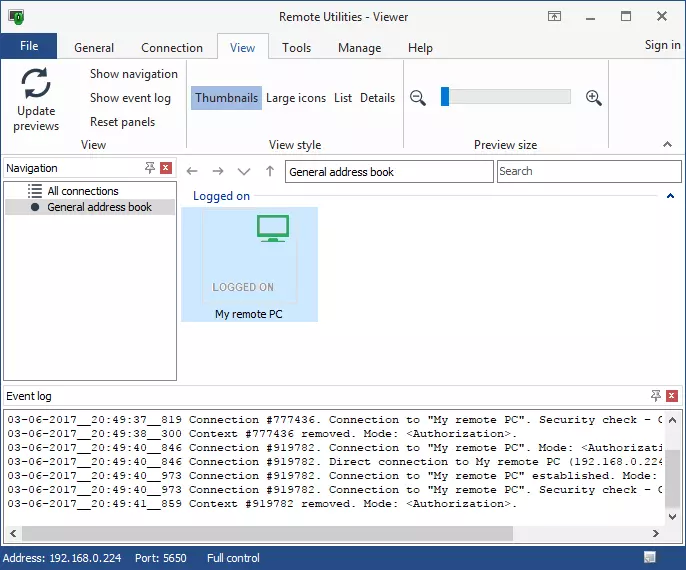Collapse the ribbon with the chevron
686x570 pixels.
(x=668, y=145)
